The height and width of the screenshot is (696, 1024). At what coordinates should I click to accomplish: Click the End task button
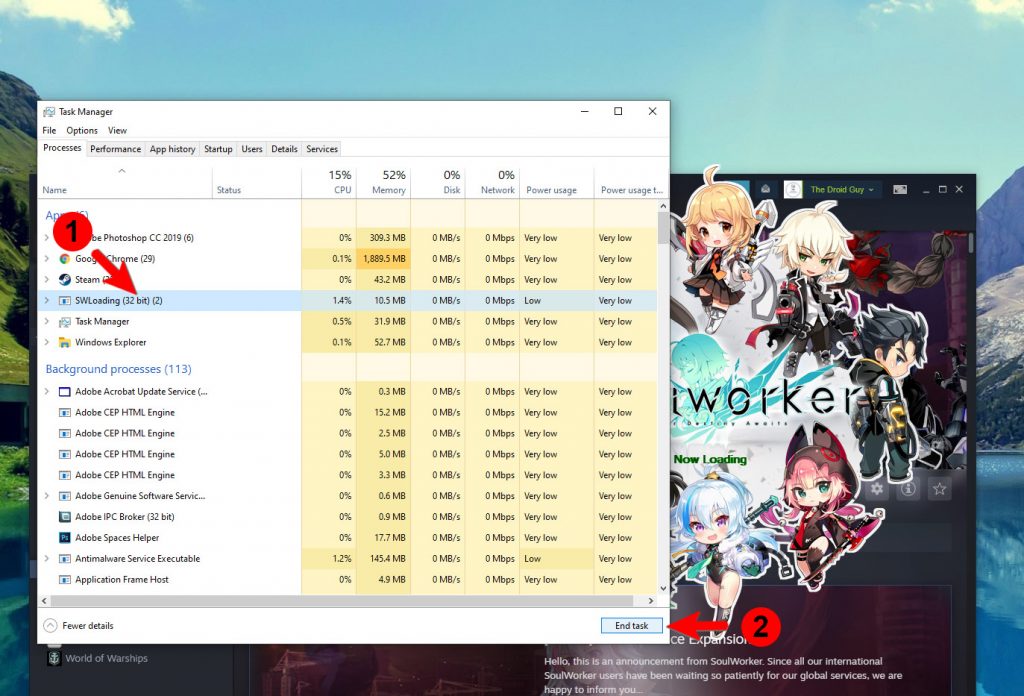[632, 625]
